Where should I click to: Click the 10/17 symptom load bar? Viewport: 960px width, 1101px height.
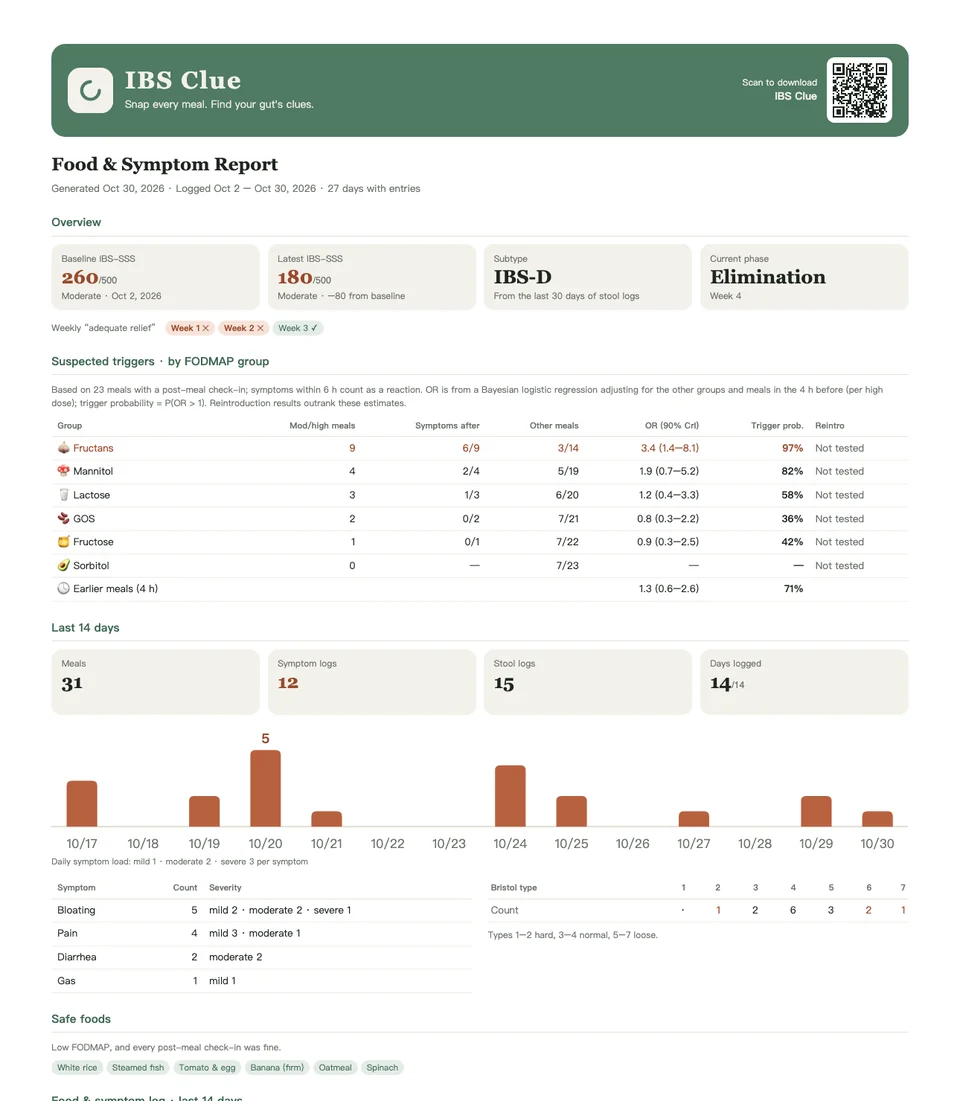82,803
